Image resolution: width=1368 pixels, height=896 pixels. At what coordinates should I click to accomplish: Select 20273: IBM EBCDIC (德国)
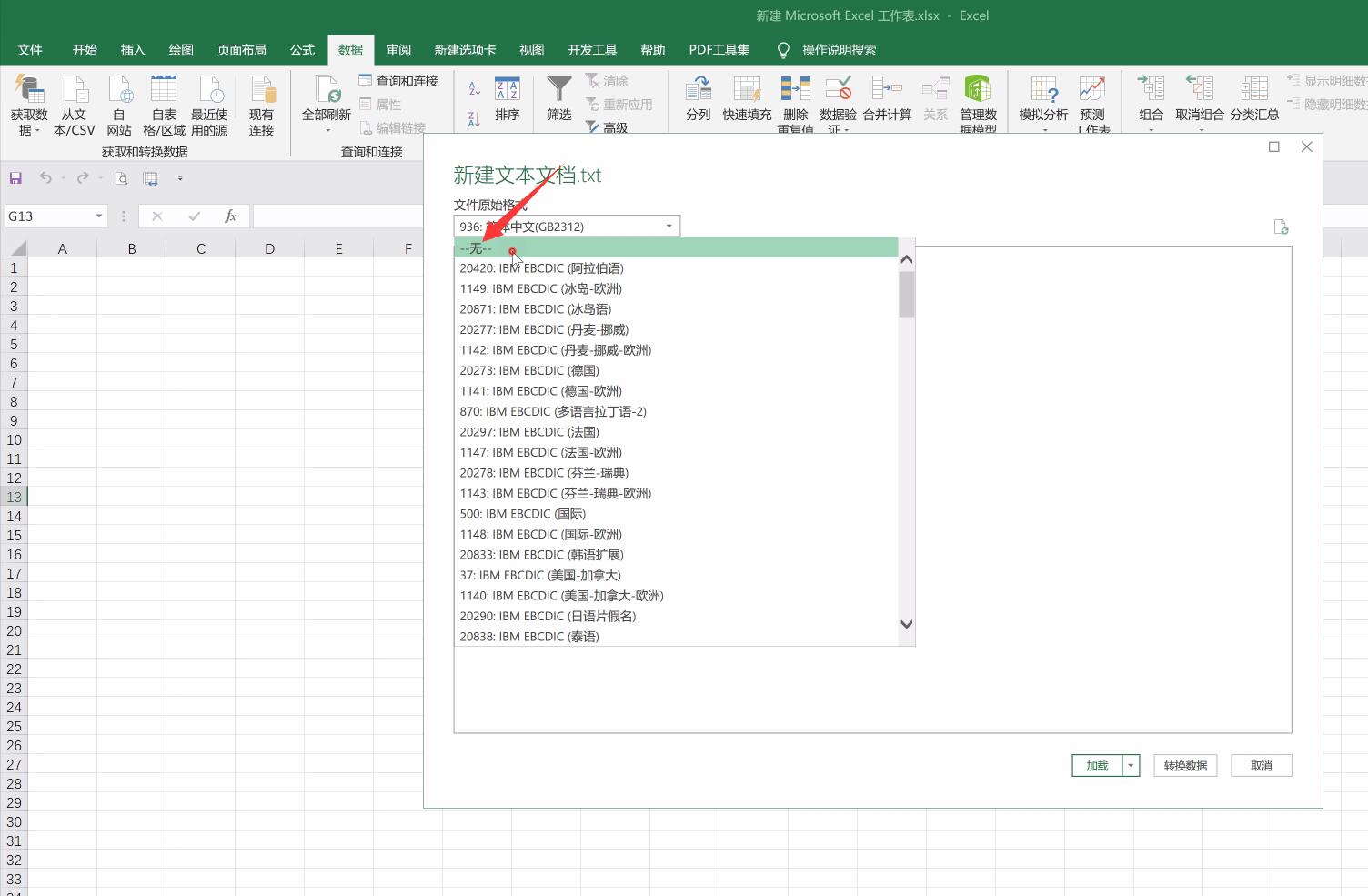point(676,370)
